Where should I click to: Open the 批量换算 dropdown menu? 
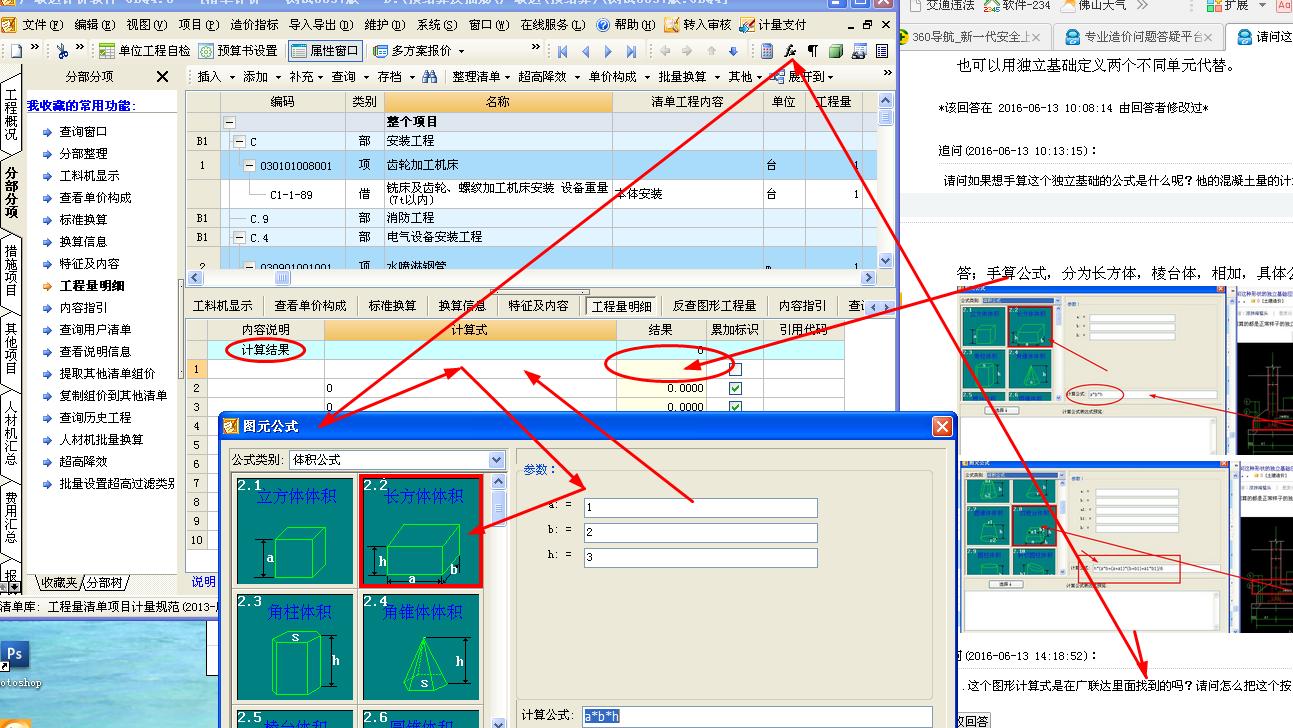point(689,76)
